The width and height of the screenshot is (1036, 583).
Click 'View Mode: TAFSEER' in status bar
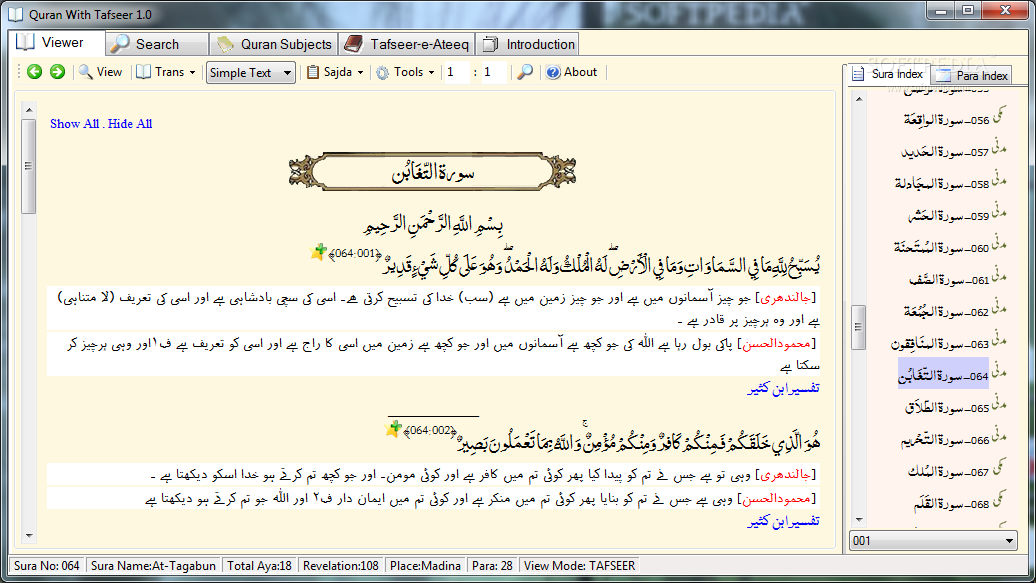pos(579,566)
